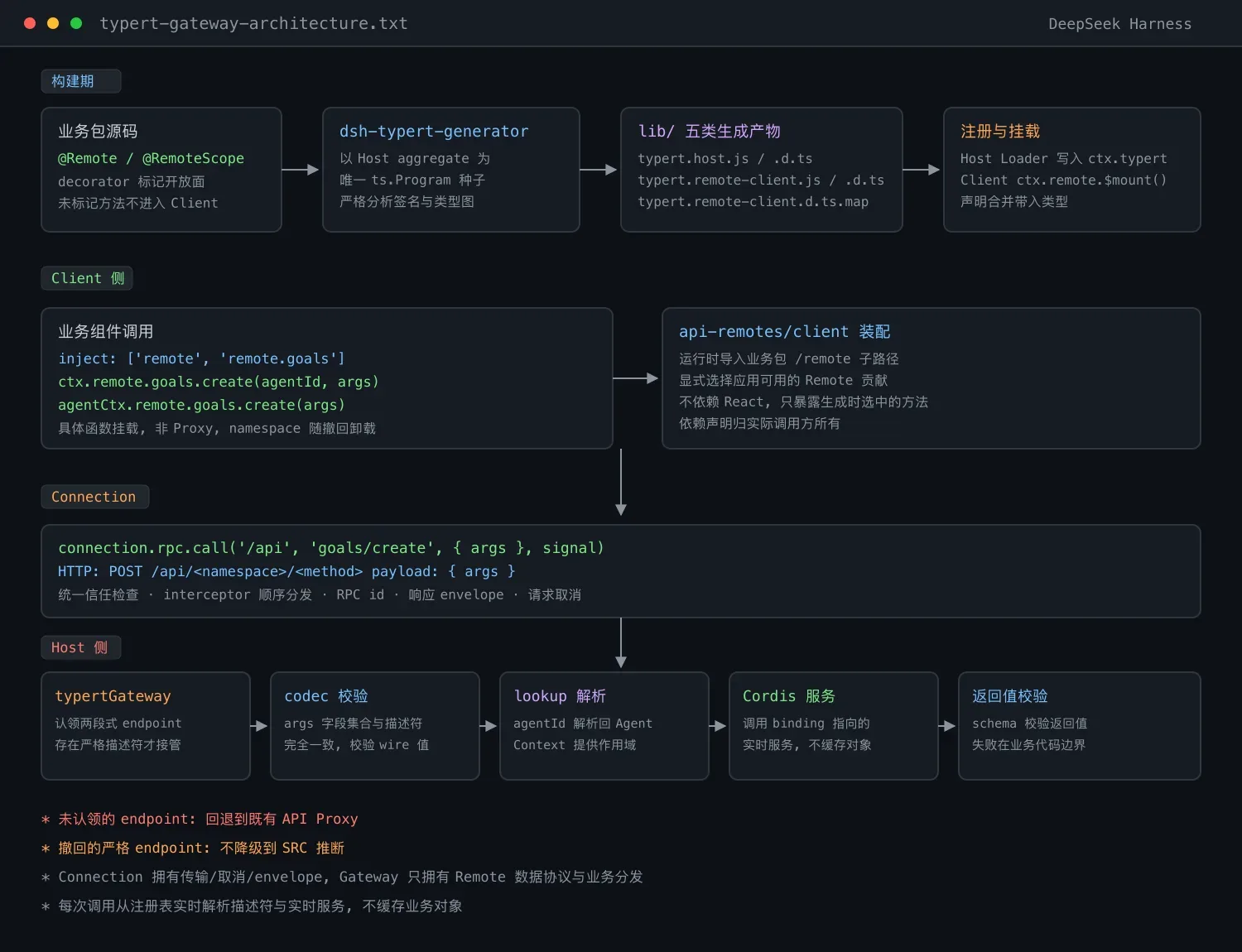Image resolution: width=1242 pixels, height=952 pixels.
Task: Click the inject: ['remote', 'remote.goals'] line
Action: 201,358
